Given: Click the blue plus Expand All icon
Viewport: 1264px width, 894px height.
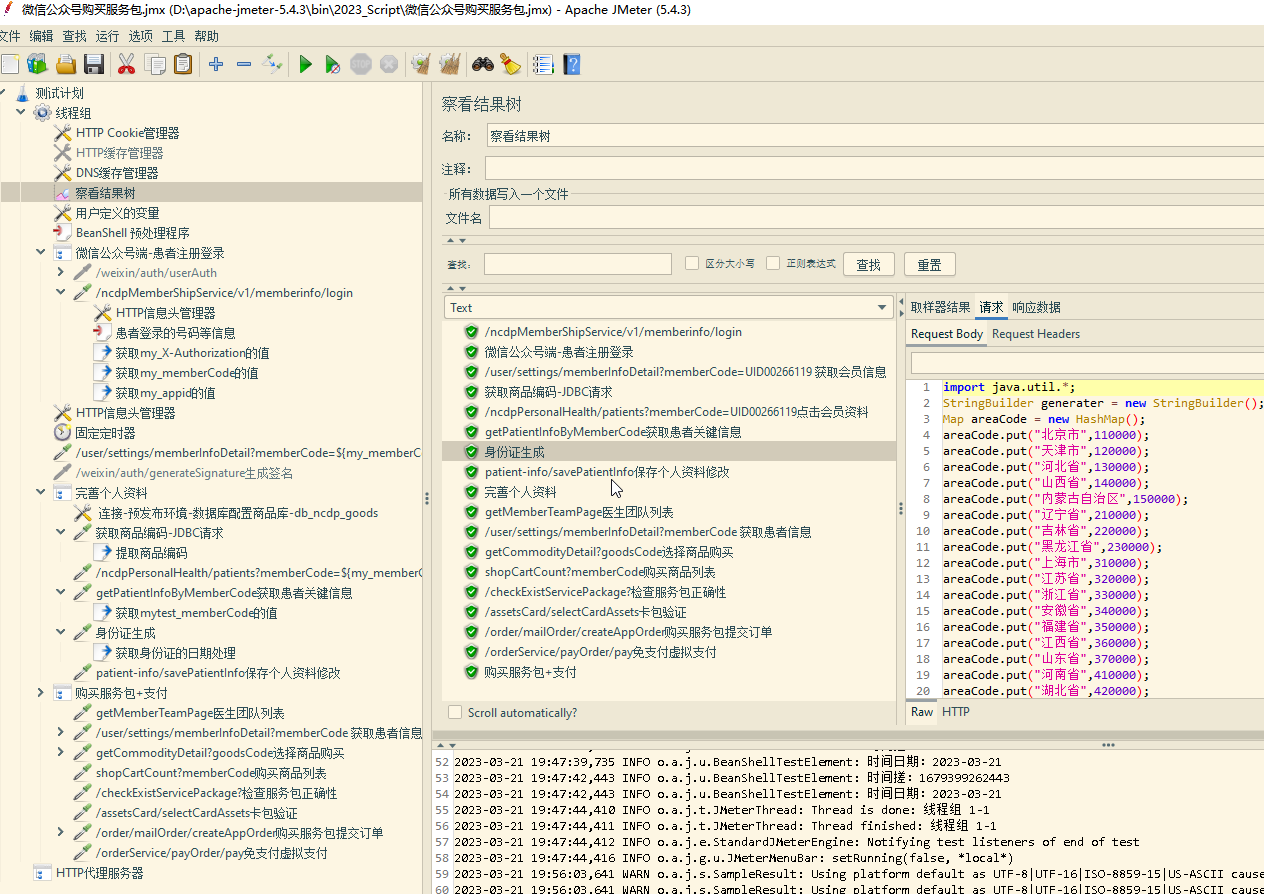Looking at the screenshot, I should pyautogui.click(x=216, y=65).
